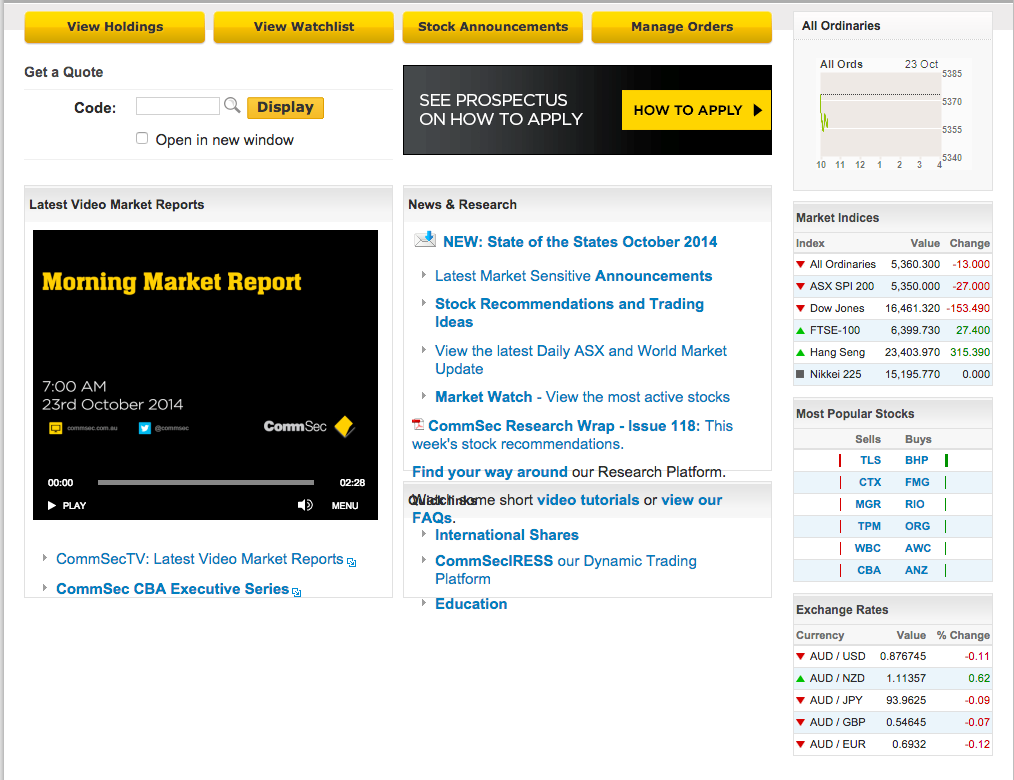
Task: Open BHP in Most Popular Stocks
Action: point(916,460)
